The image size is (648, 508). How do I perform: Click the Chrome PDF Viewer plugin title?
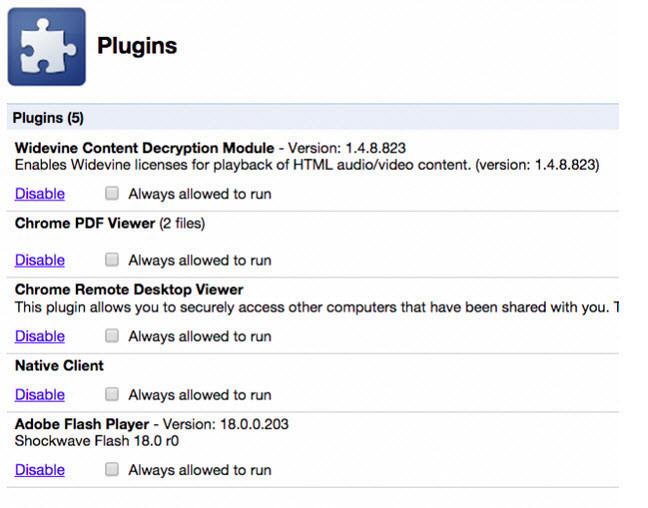click(85, 223)
